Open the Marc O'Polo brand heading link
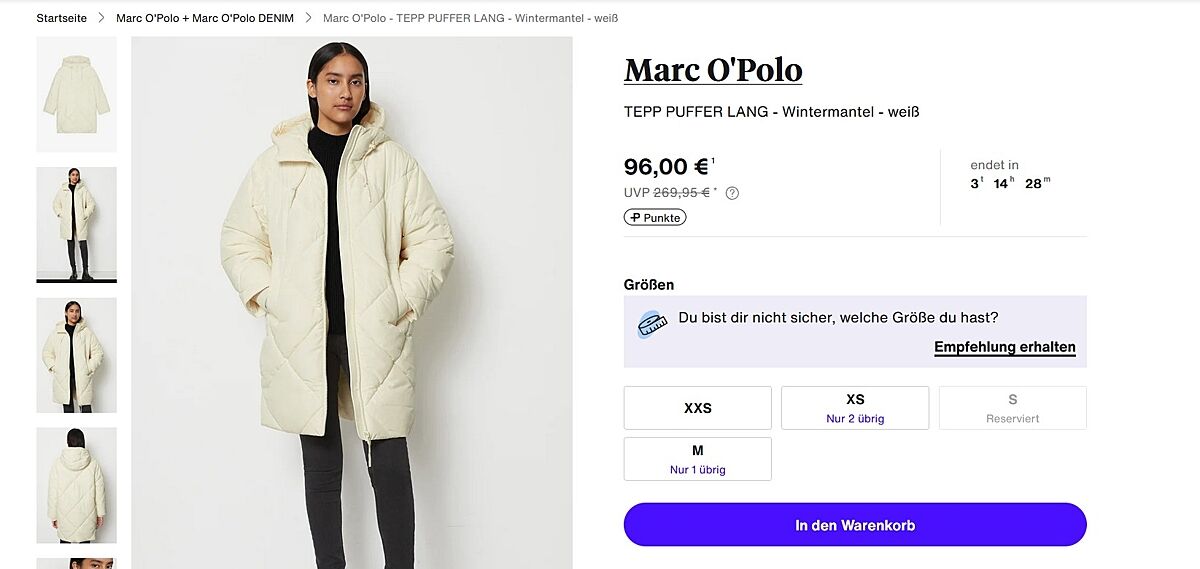 [x=713, y=70]
